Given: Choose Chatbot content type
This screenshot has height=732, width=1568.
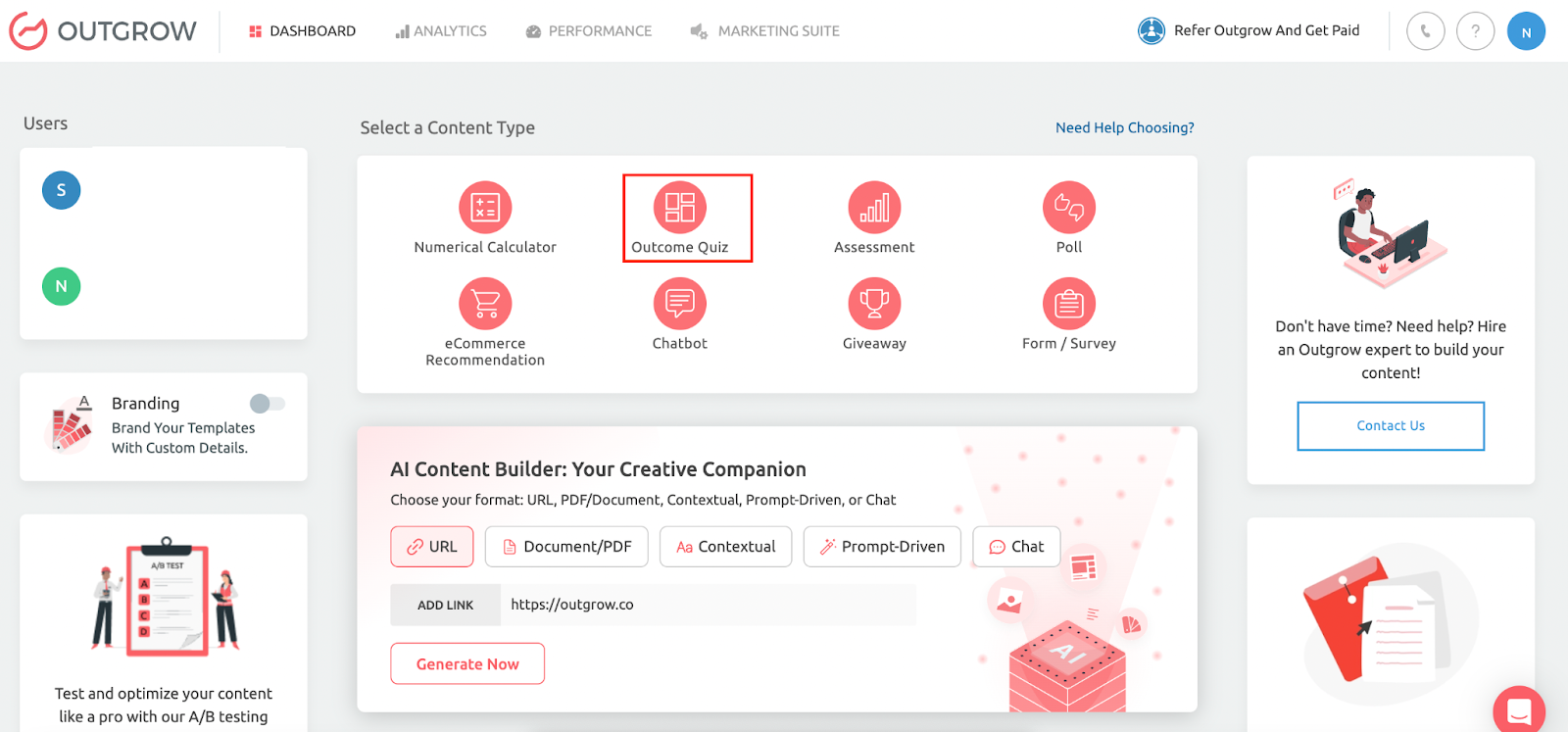Looking at the screenshot, I should 680,315.
